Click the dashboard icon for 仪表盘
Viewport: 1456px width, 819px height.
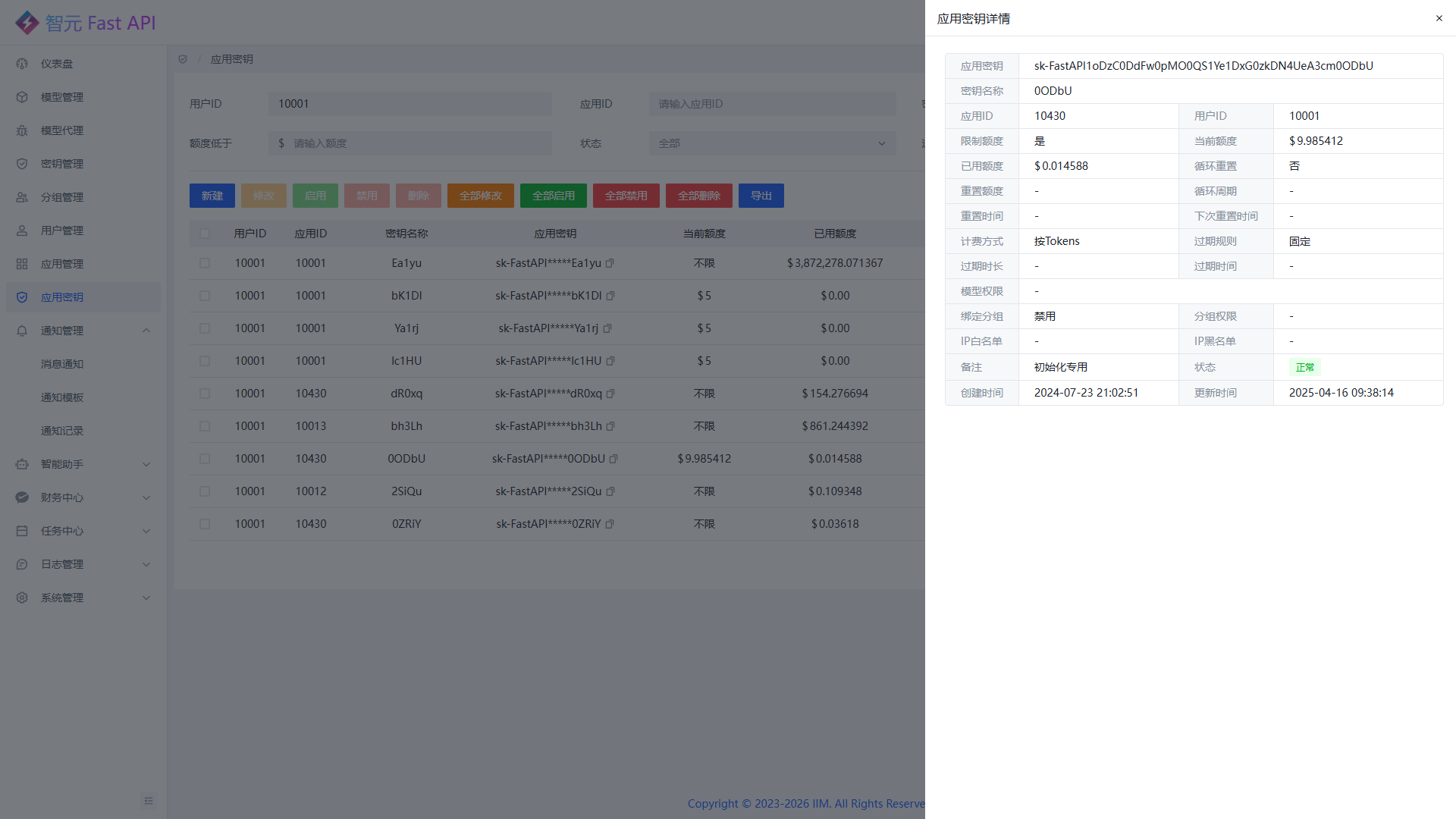click(22, 64)
